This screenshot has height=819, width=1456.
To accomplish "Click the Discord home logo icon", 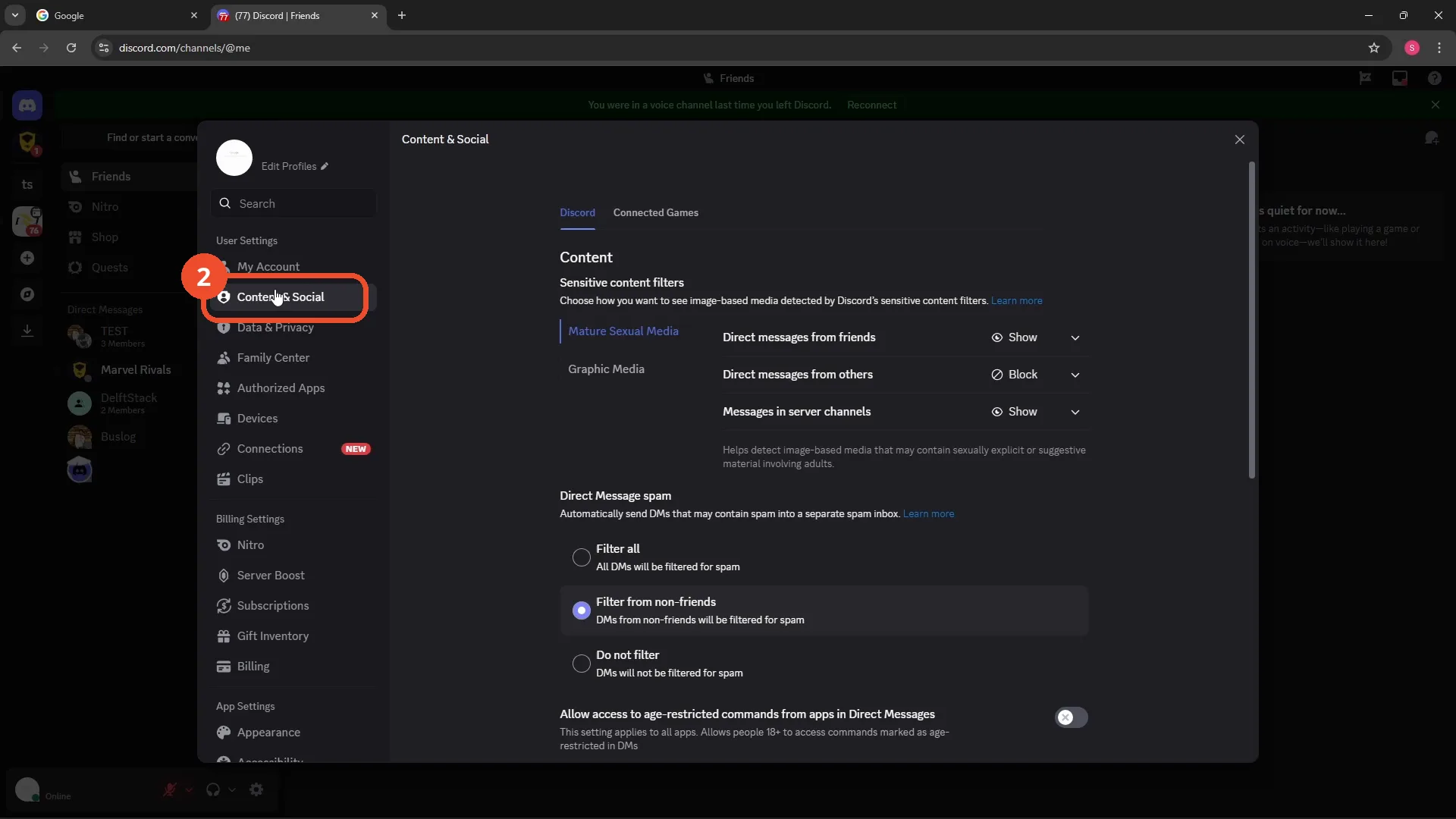I will [x=27, y=105].
